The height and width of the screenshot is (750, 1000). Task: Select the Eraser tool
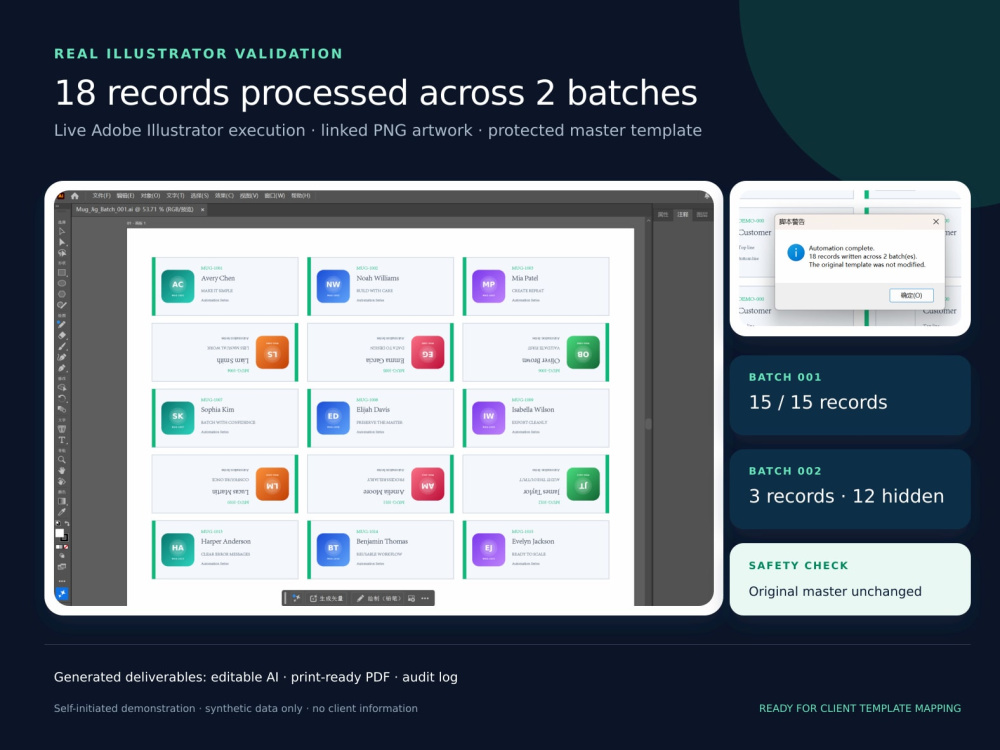pyautogui.click(x=62, y=335)
